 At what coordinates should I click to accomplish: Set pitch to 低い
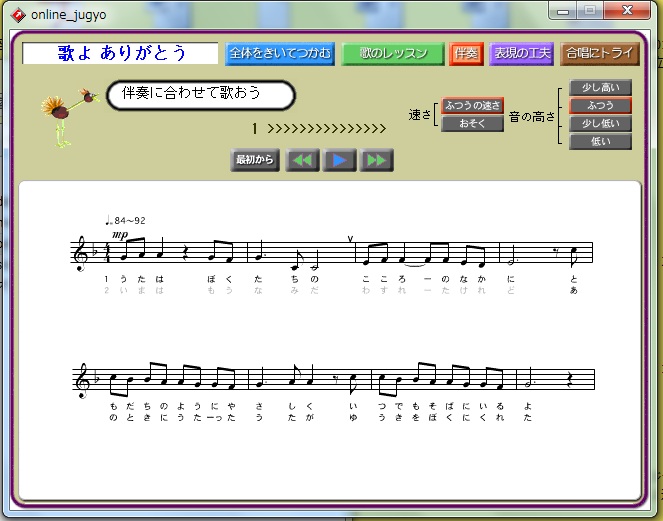pos(600,141)
